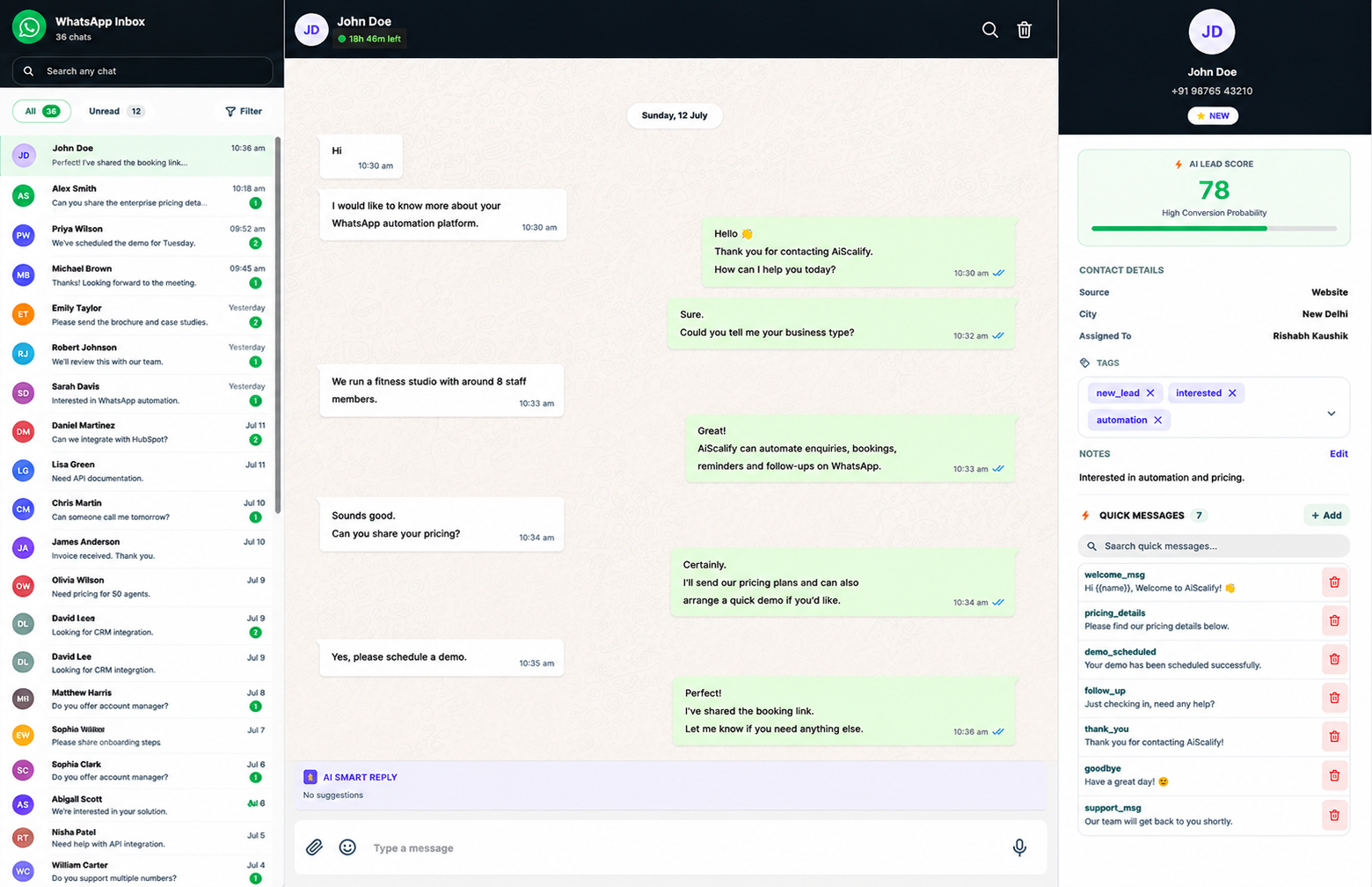Open the William Carter chat
Viewport: 1372px width, 887px height.
click(x=138, y=871)
